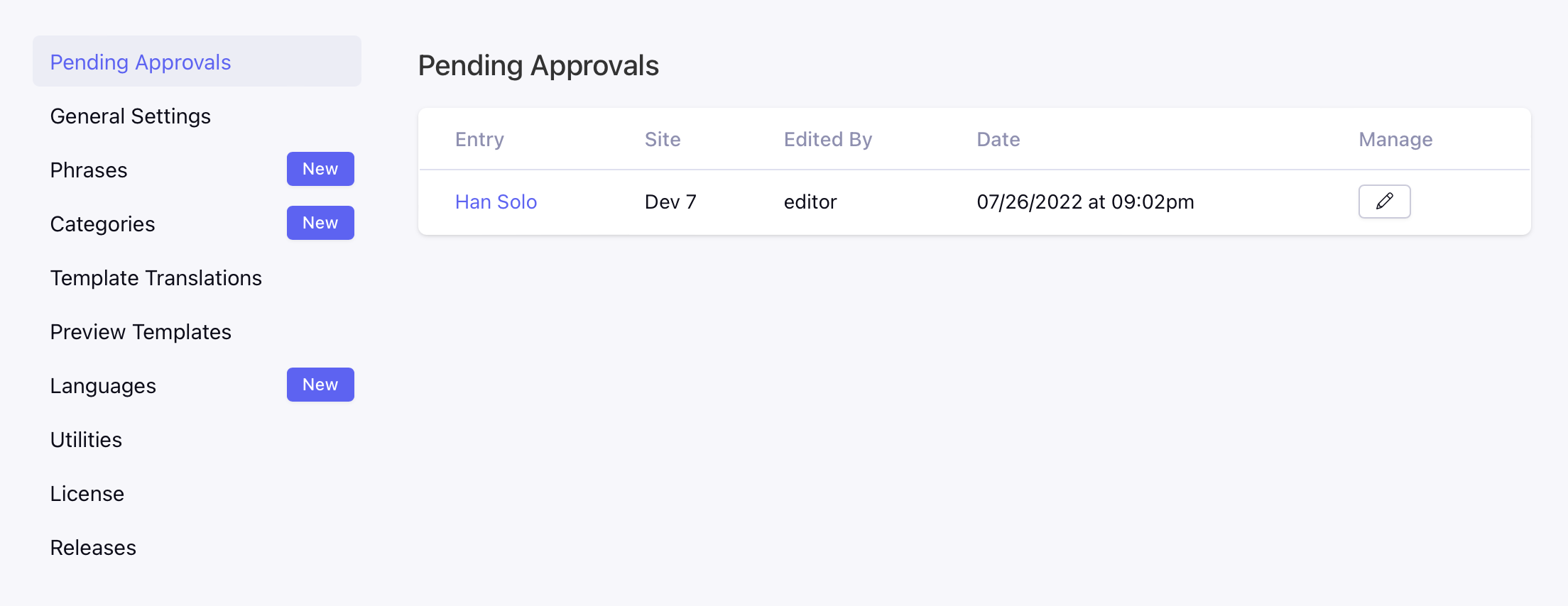Go to the Phrases section
1568x606 pixels.
(x=89, y=170)
